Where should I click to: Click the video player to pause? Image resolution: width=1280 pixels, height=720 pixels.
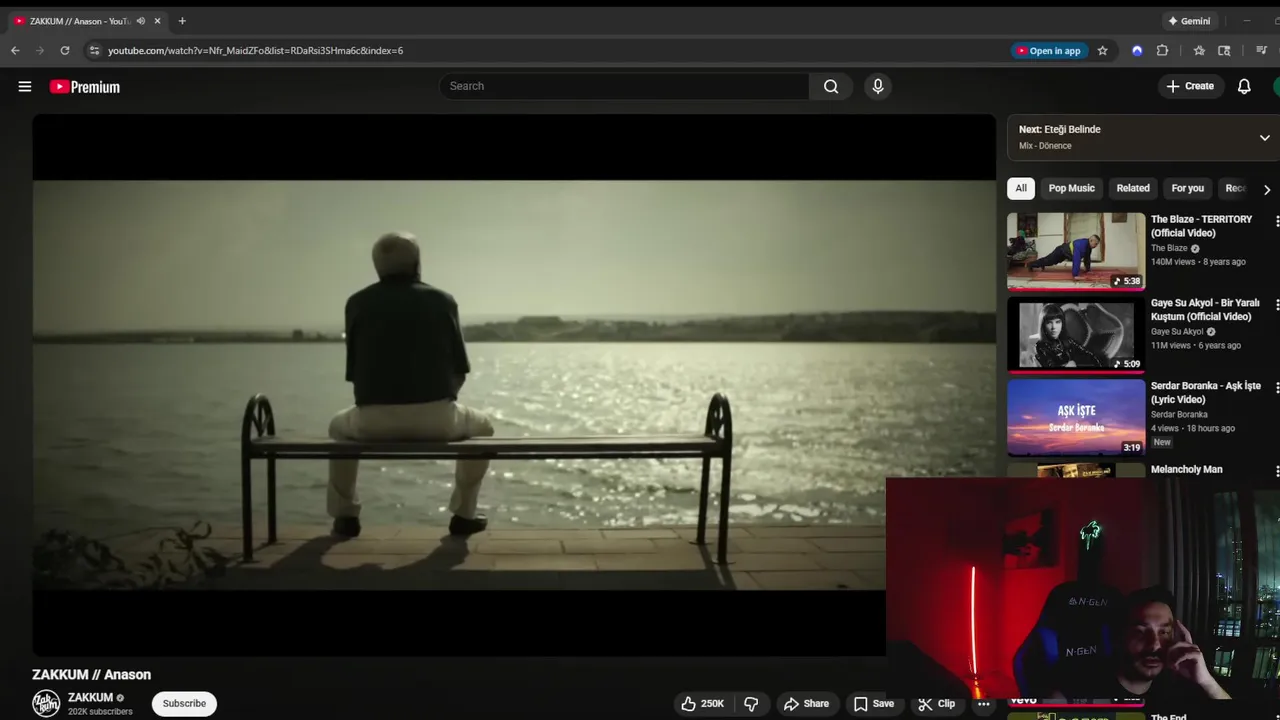coord(514,385)
